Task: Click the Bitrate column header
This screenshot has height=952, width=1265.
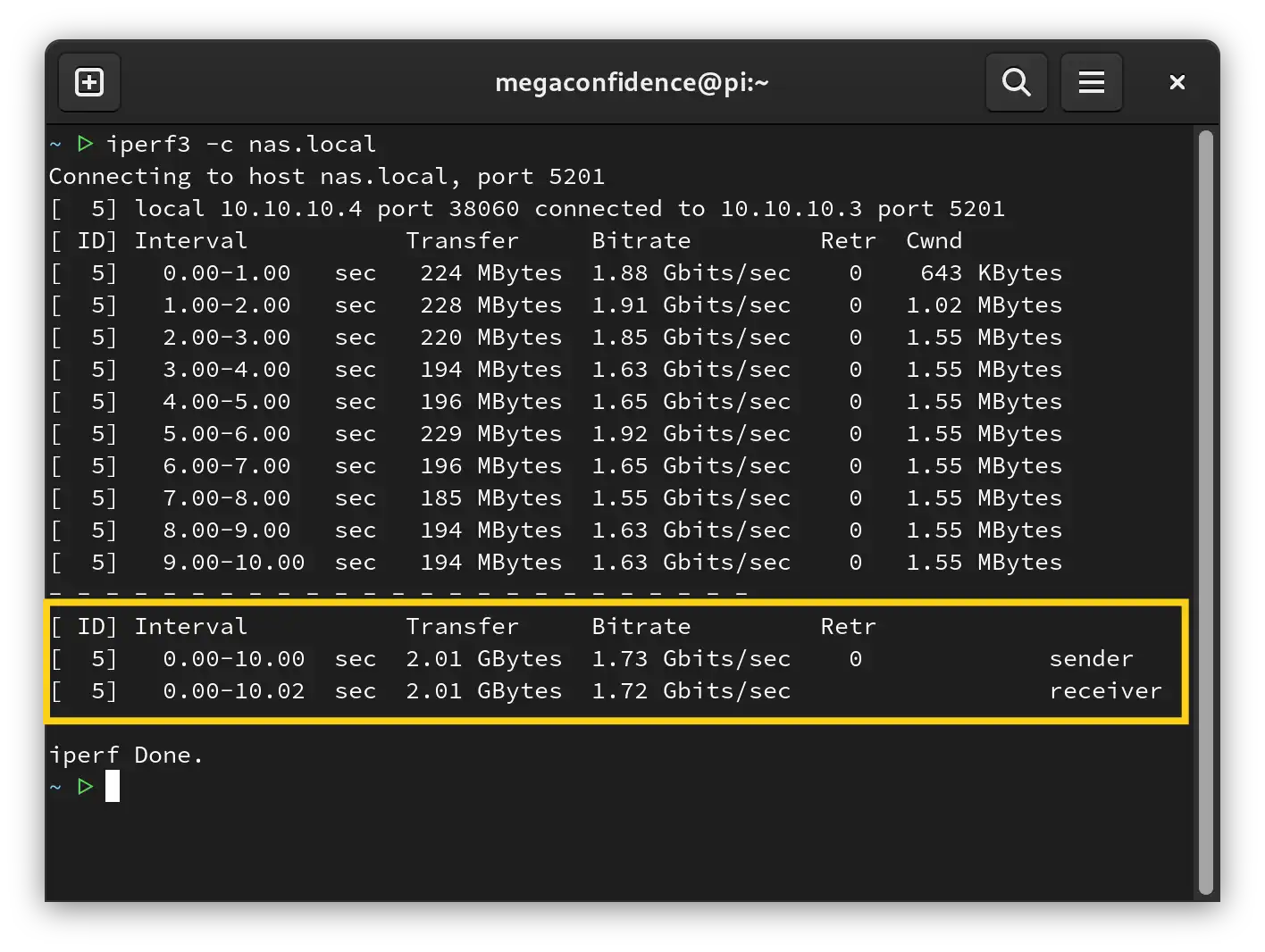Action: coord(641,240)
